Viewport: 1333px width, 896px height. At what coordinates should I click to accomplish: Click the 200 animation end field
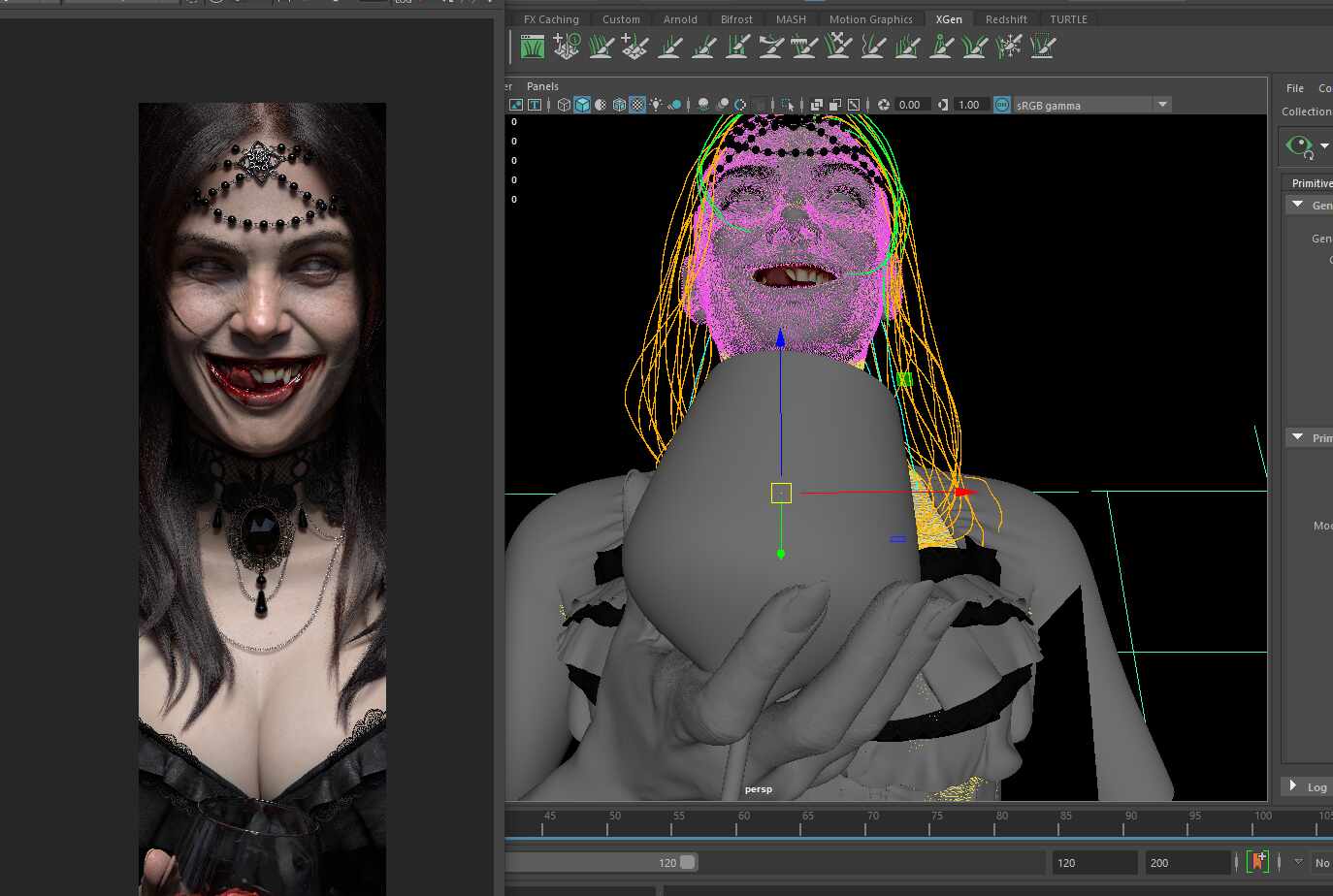tap(1187, 862)
